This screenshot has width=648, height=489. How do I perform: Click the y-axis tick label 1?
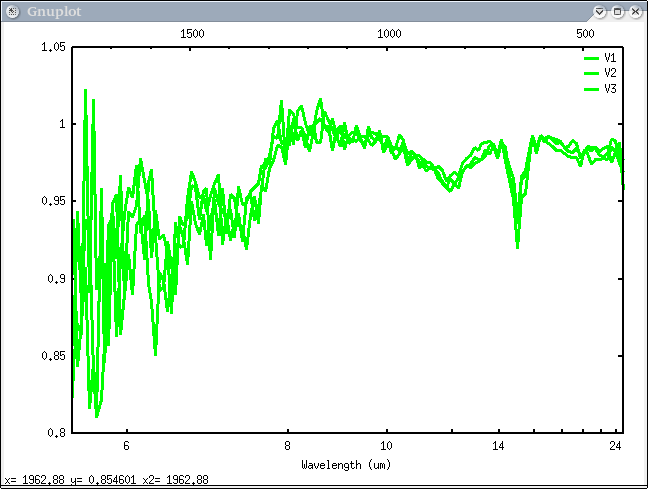[62, 124]
